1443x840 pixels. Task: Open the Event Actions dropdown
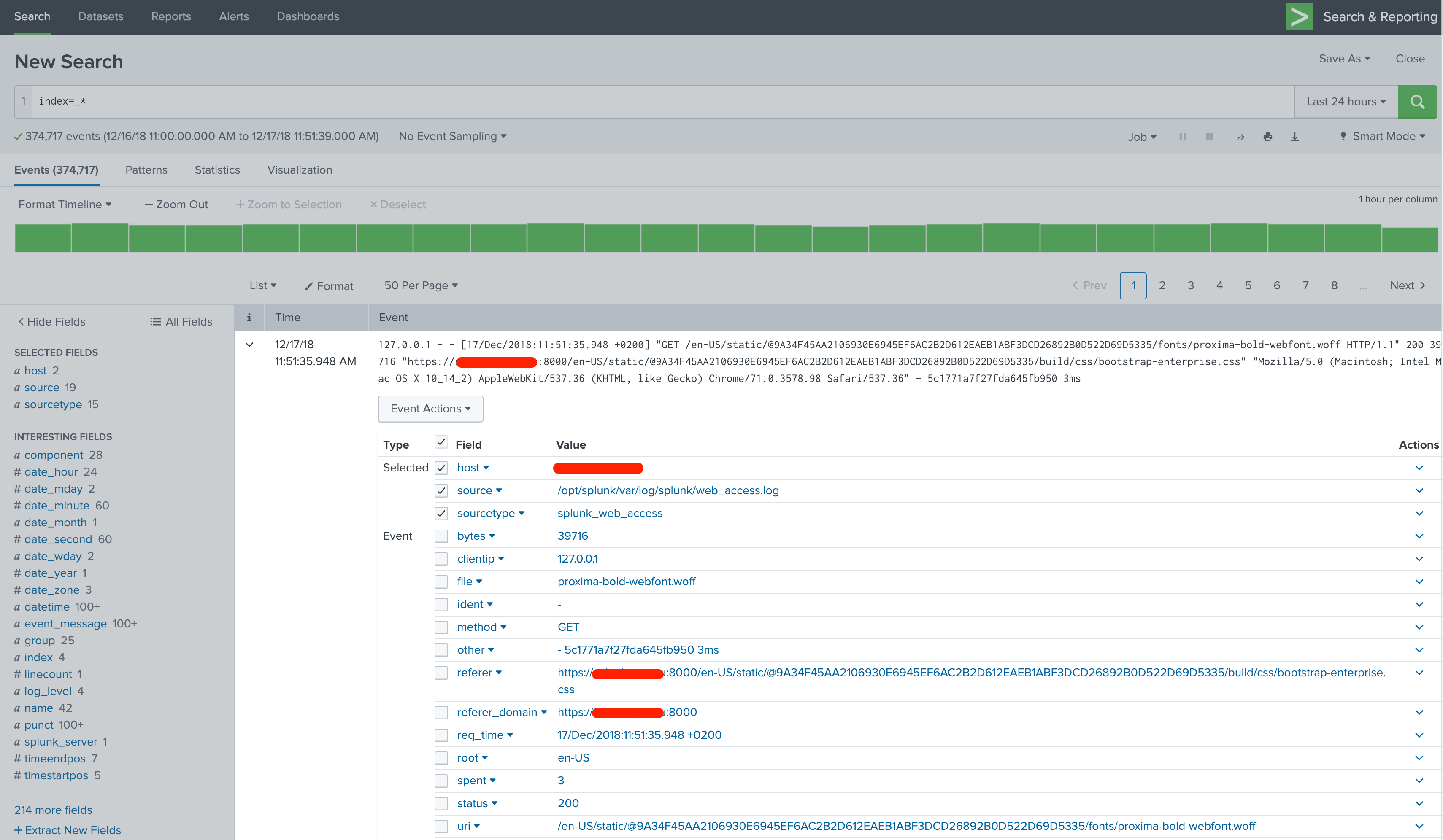coord(431,409)
